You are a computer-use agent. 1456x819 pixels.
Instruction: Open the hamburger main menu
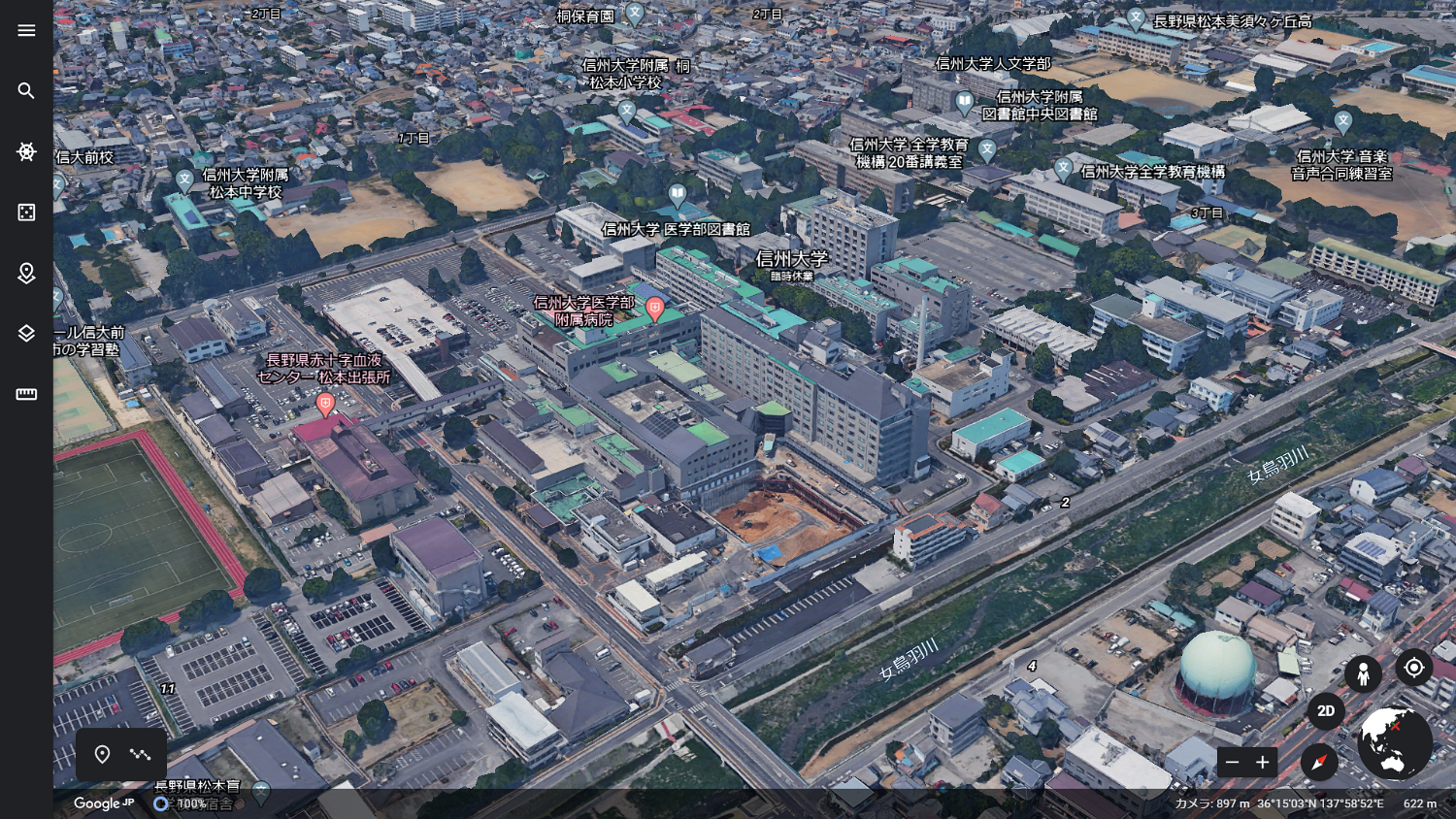tap(26, 30)
